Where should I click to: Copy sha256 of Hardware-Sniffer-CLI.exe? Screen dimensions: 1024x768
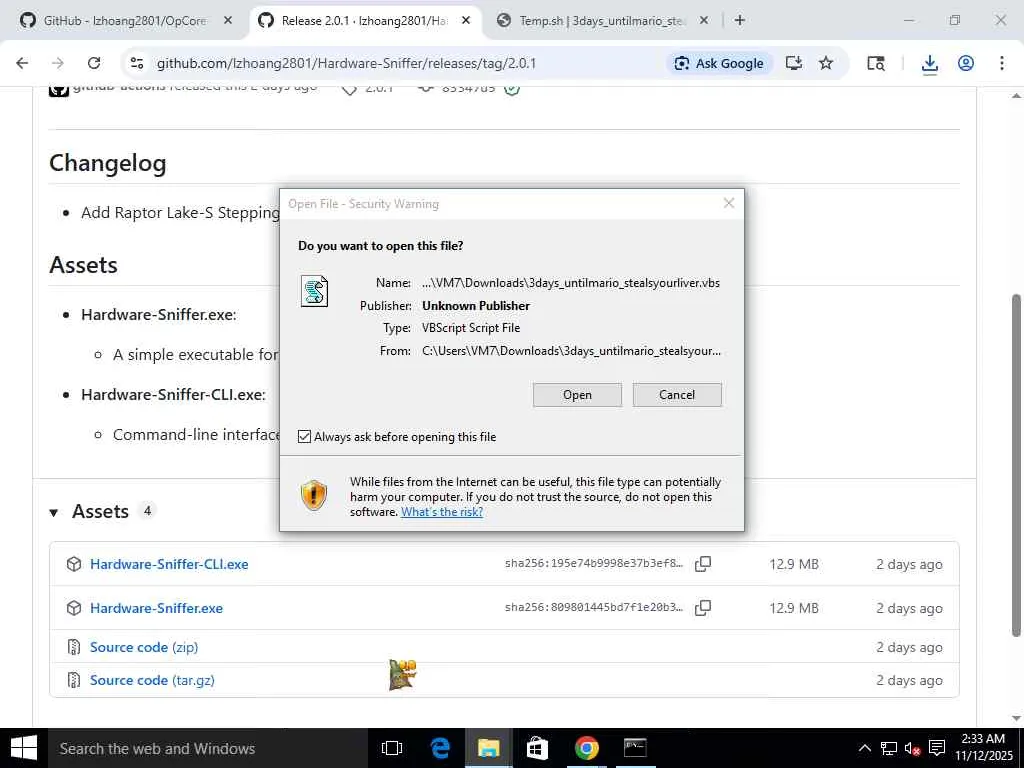click(x=703, y=564)
